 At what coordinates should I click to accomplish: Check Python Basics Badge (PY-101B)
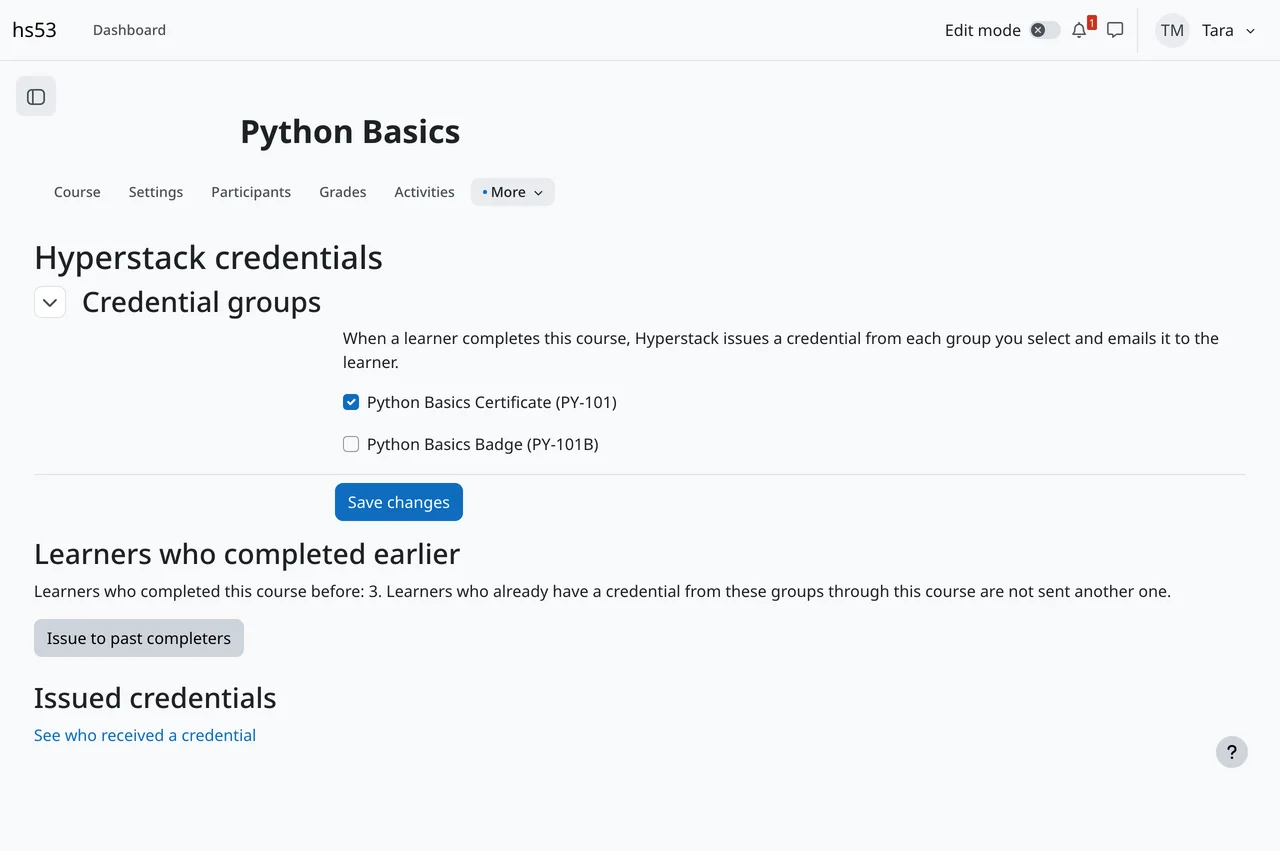pos(351,444)
